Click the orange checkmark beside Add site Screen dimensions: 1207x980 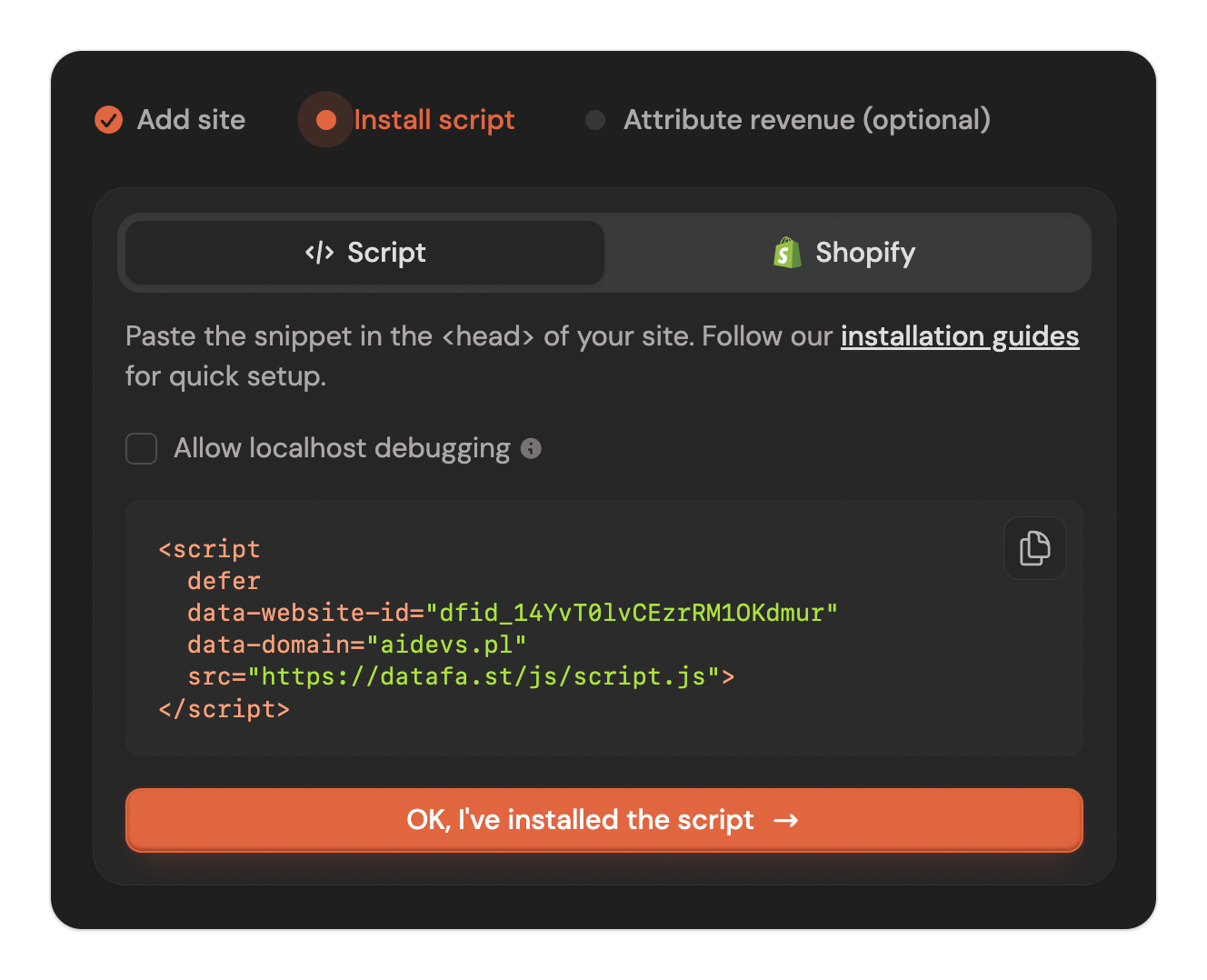click(x=109, y=119)
